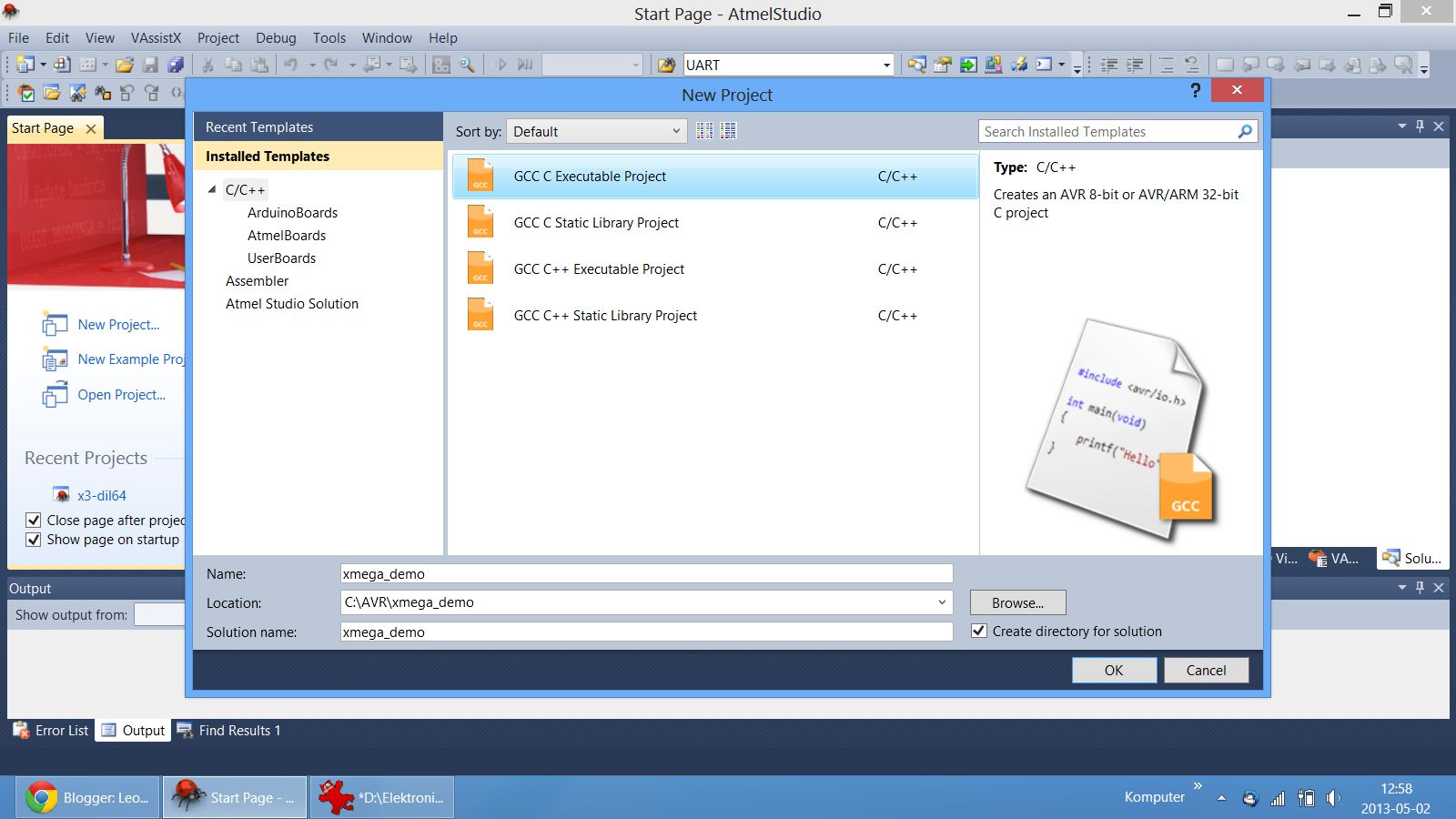This screenshot has height=819, width=1456.
Task: Click the Cut scissors toolbar icon
Action: click(x=207, y=65)
